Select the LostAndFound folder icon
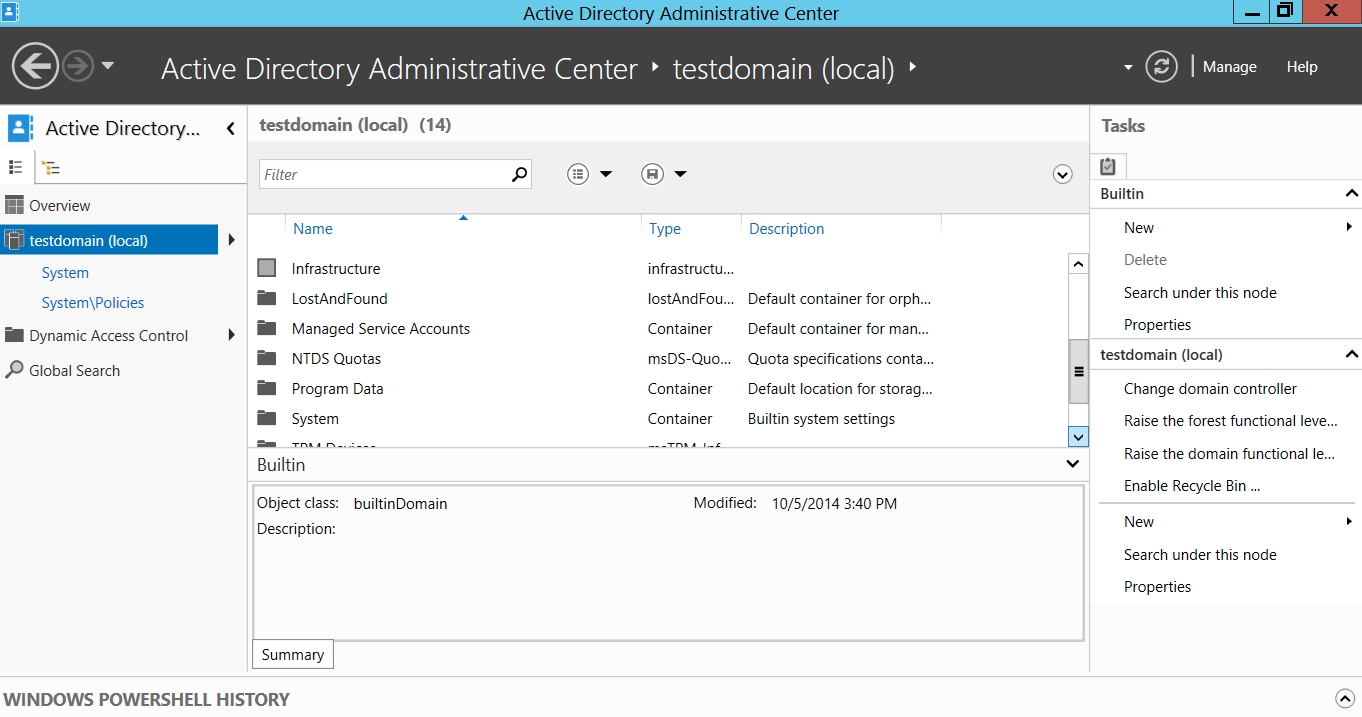1362x717 pixels. [x=266, y=298]
